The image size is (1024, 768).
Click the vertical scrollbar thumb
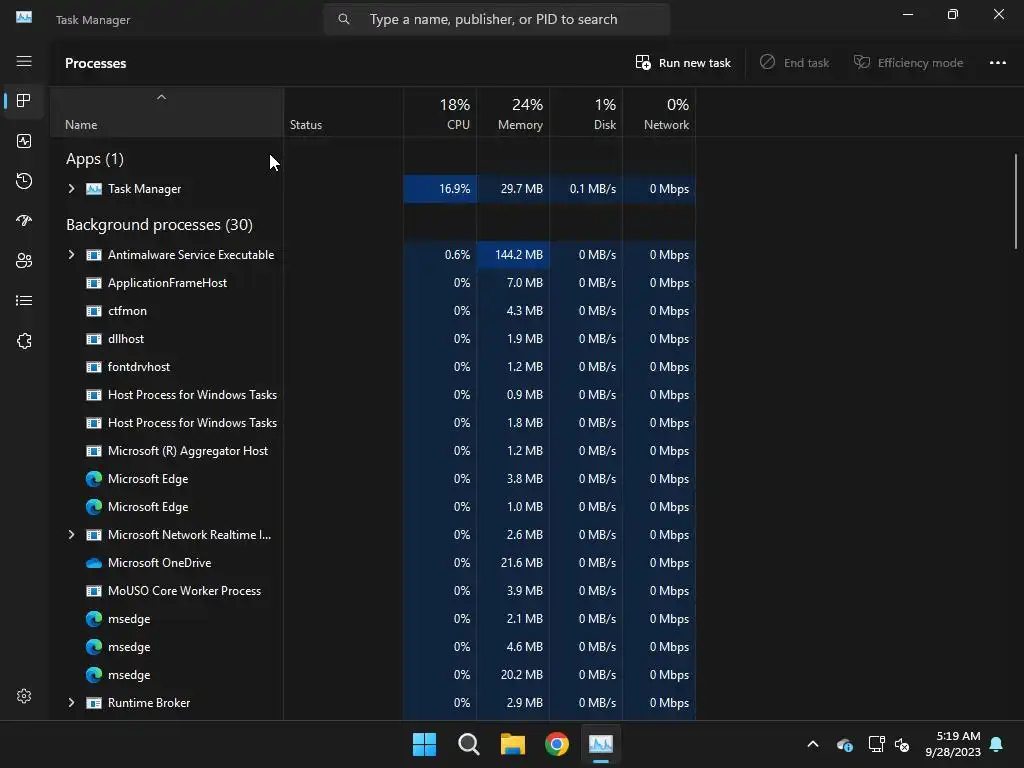1016,201
